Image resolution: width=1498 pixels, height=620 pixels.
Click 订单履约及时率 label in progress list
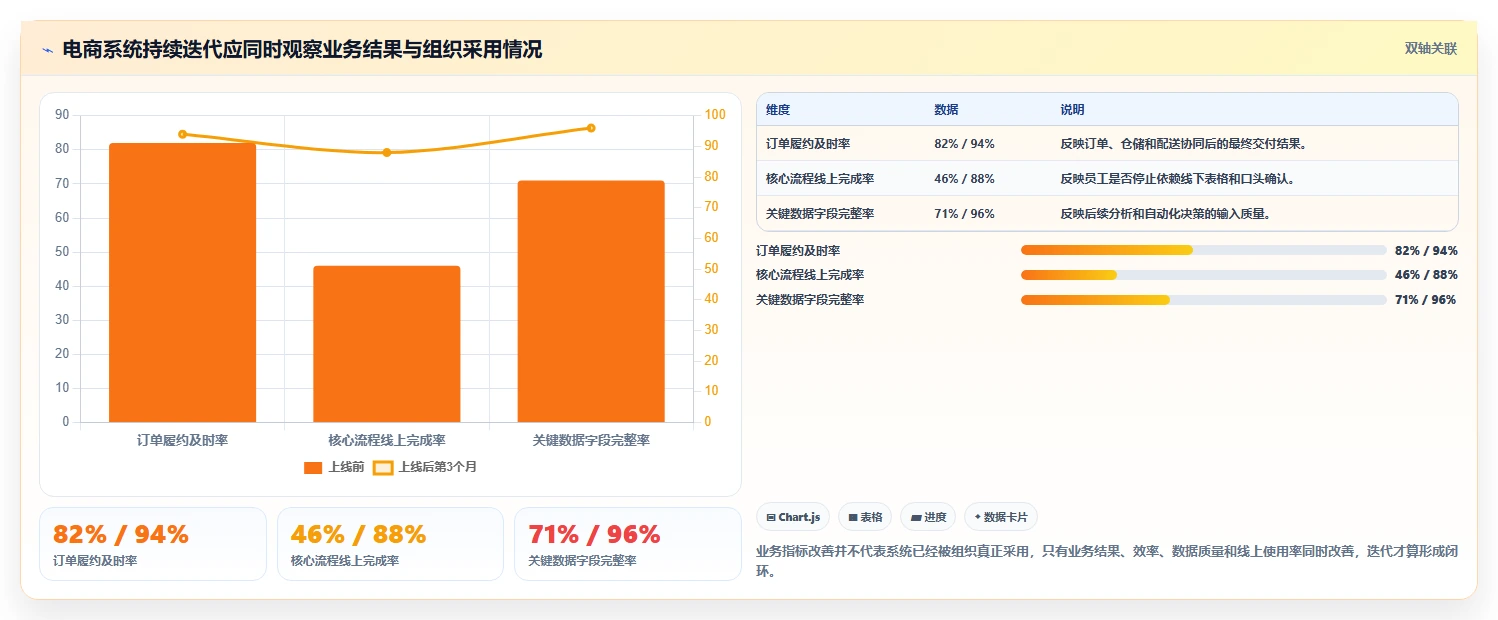[798, 251]
